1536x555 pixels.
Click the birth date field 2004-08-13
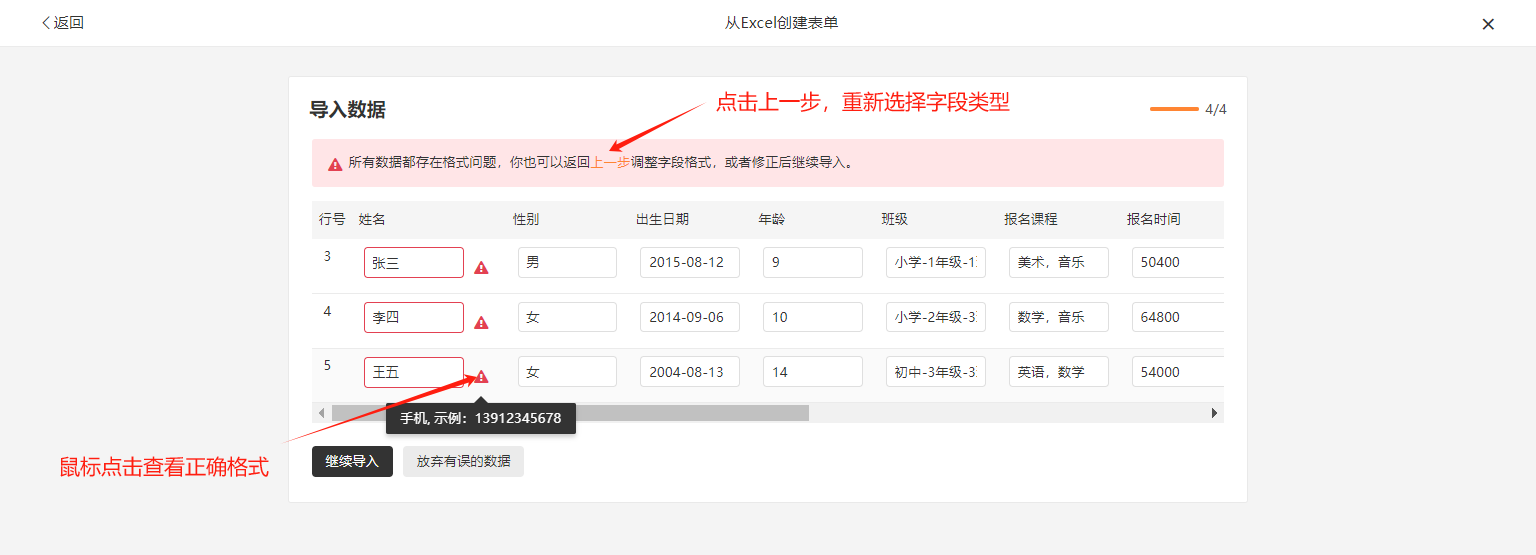690,372
